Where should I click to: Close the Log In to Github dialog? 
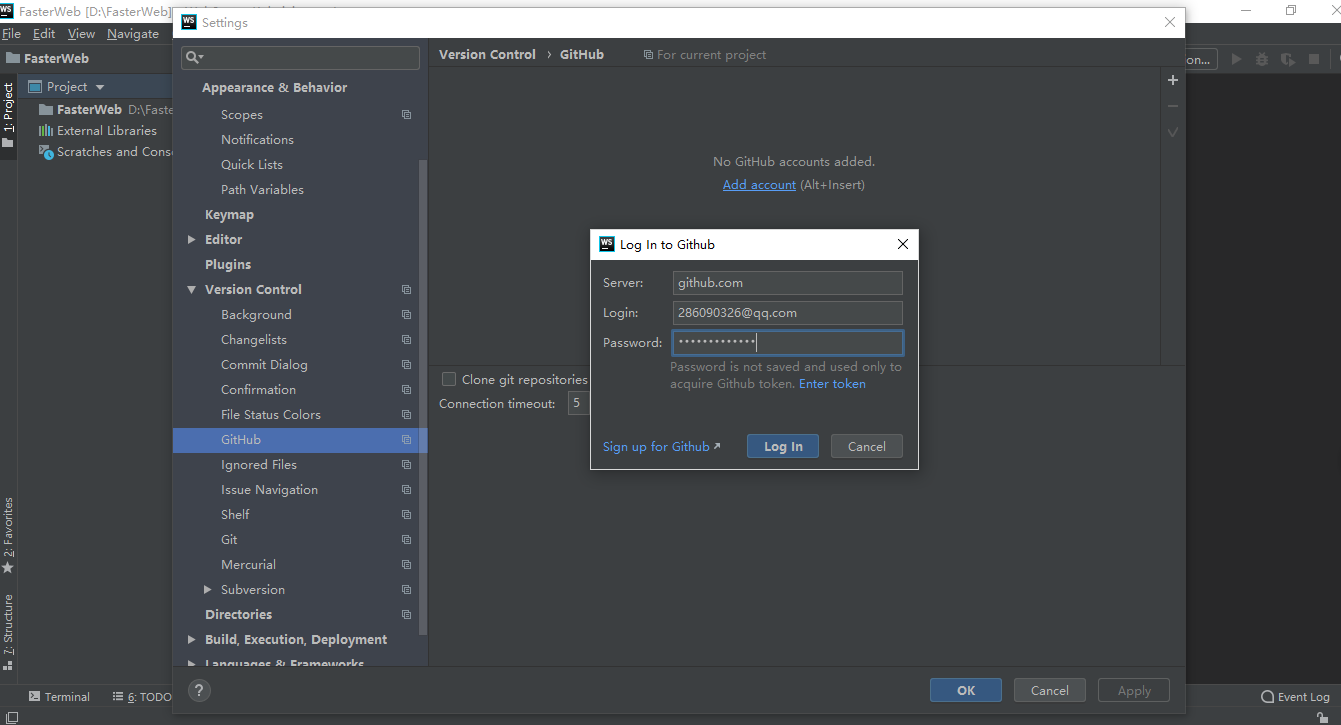pyautogui.click(x=903, y=244)
